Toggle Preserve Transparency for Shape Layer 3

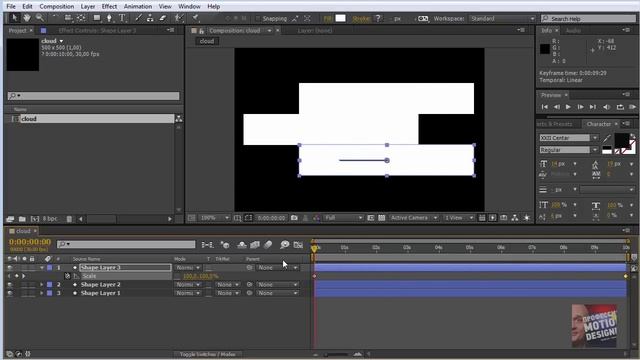click(x=209, y=268)
